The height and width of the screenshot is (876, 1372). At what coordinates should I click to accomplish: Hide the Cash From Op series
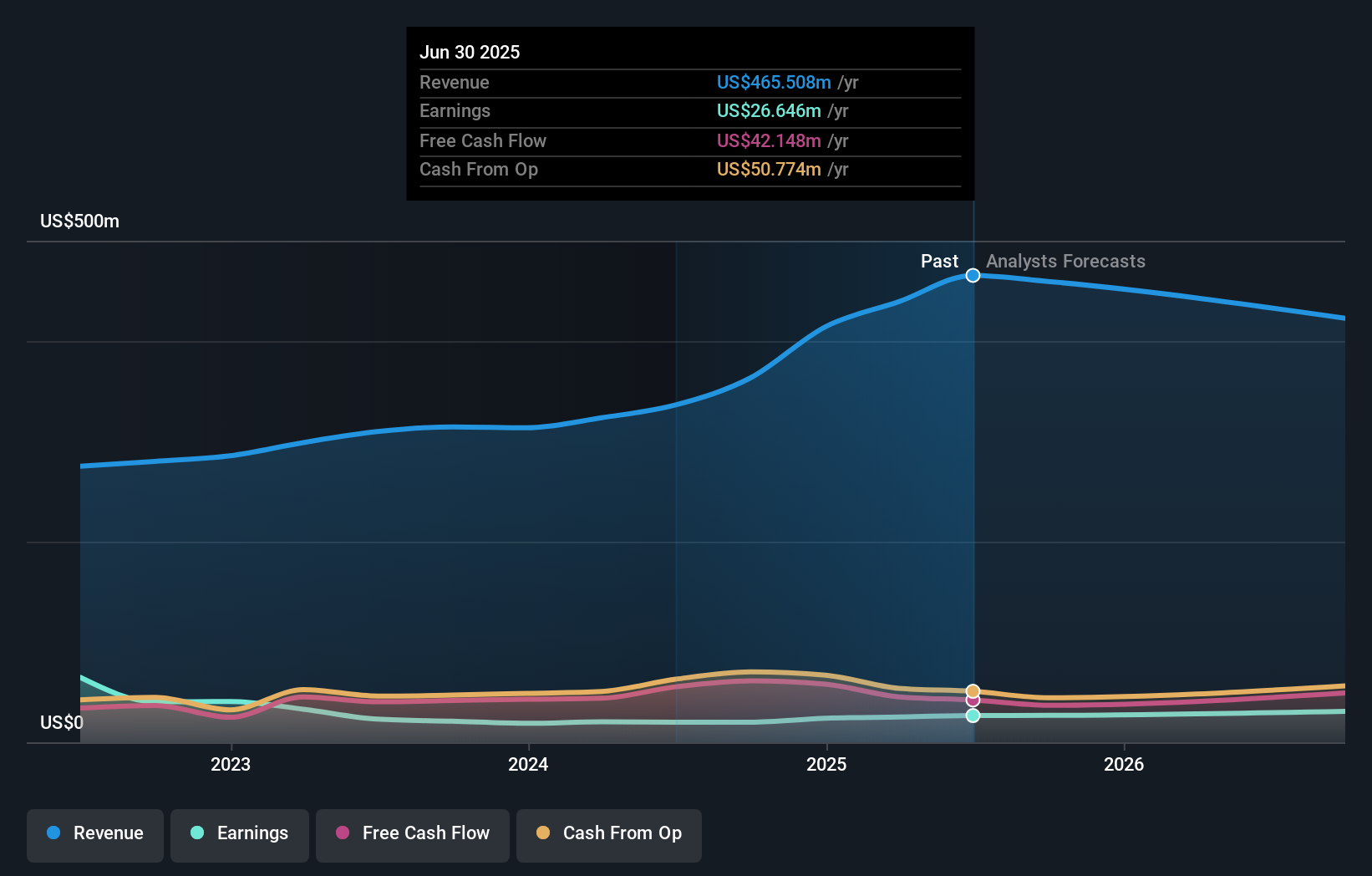point(609,833)
